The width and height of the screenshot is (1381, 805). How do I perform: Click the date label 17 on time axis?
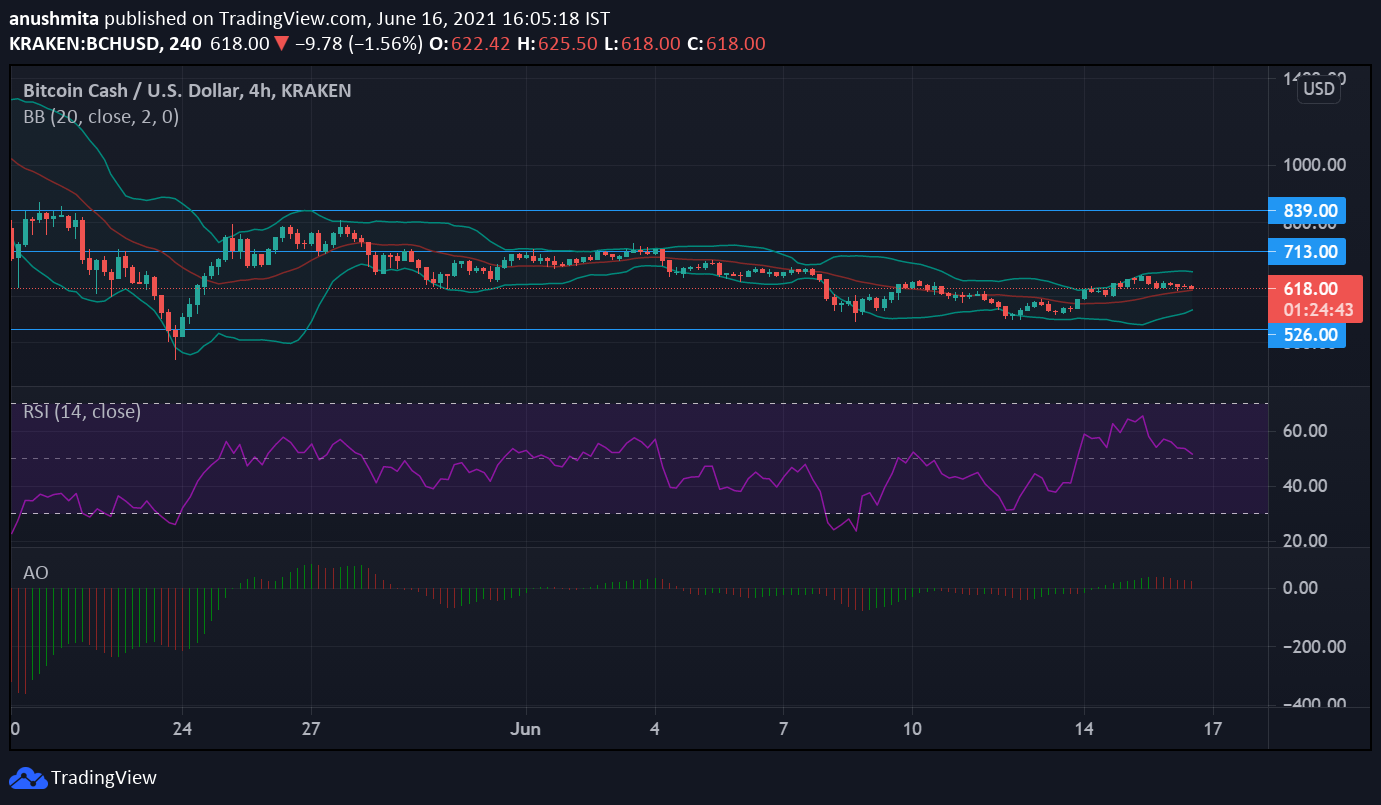(x=1213, y=729)
